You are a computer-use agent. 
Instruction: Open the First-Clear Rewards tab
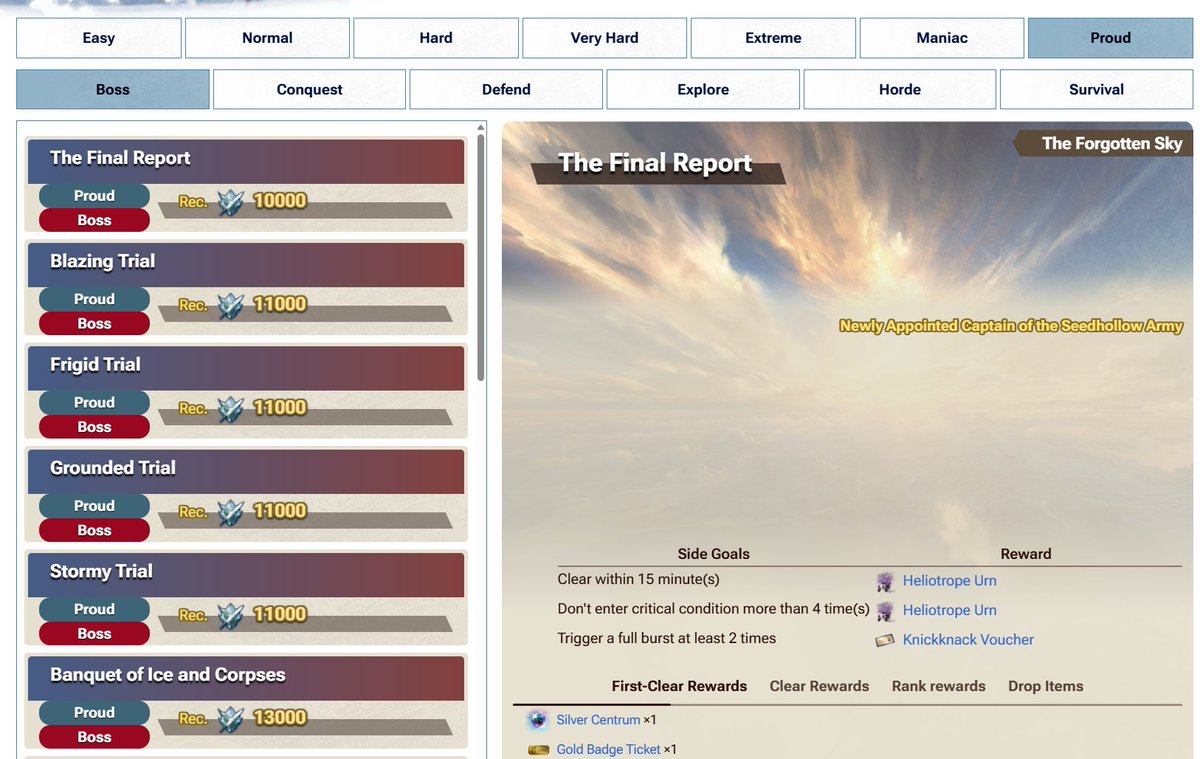point(679,686)
